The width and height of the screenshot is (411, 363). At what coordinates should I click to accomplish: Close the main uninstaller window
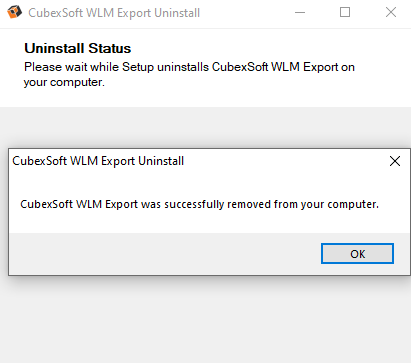(x=391, y=13)
